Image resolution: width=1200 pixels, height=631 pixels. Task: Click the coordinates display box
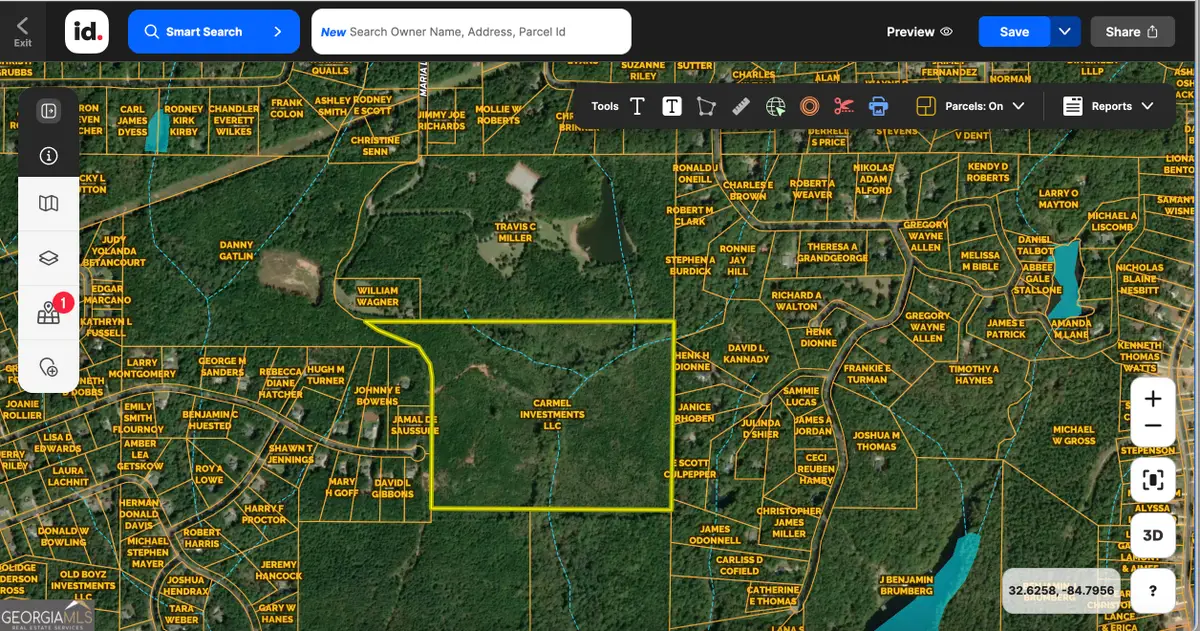pos(1062,591)
